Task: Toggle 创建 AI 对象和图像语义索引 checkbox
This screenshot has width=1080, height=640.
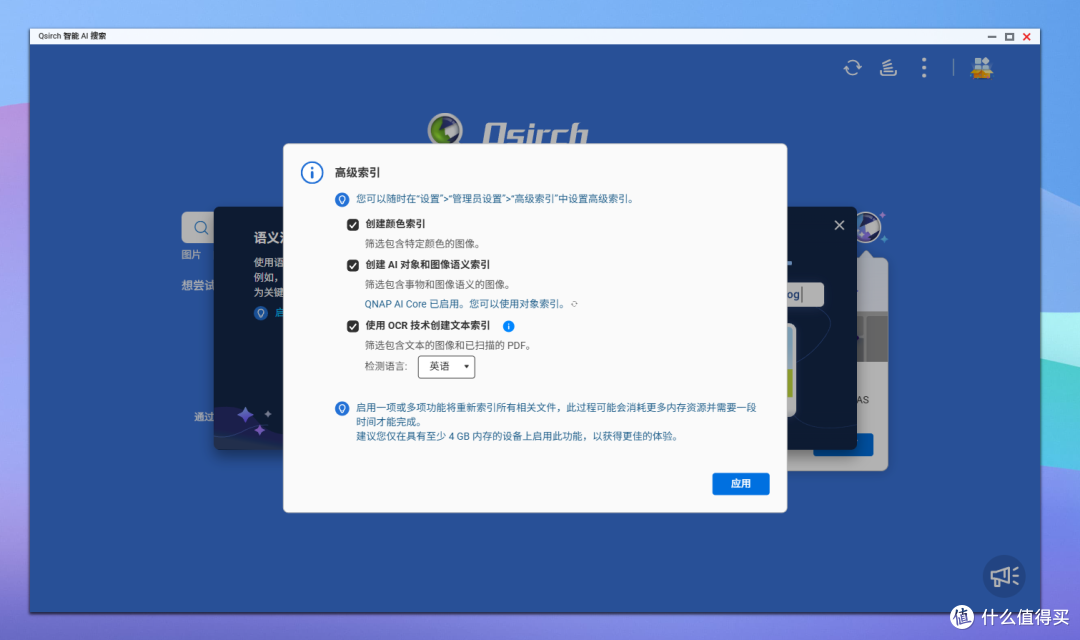Action: pos(353,265)
